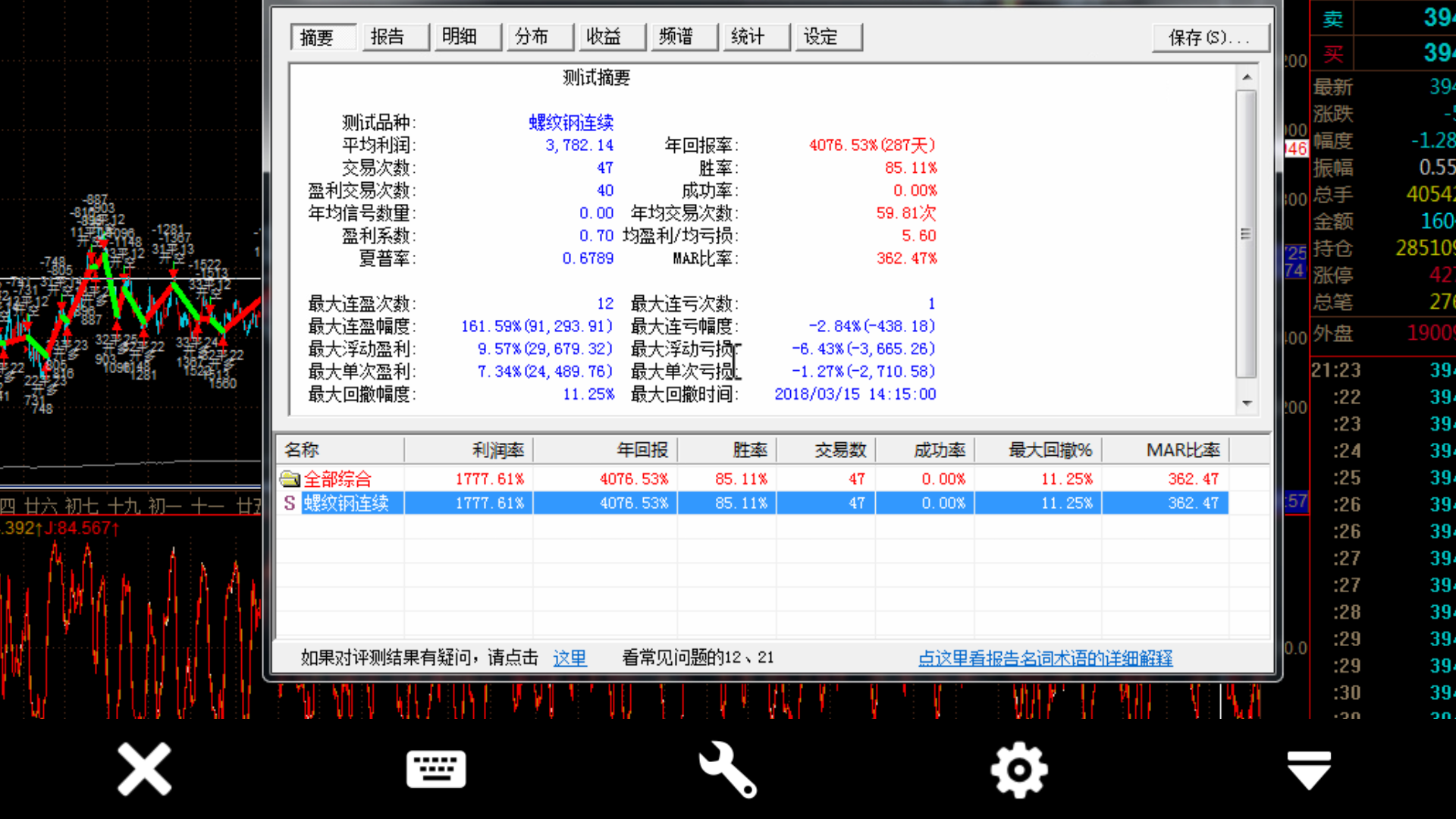Click the 保存(S)... button
1456x819 pixels.
point(1209,37)
